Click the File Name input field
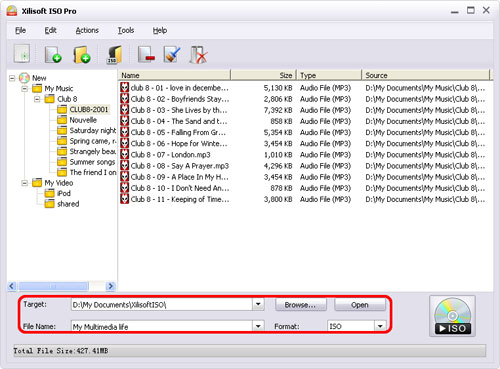 pos(162,326)
